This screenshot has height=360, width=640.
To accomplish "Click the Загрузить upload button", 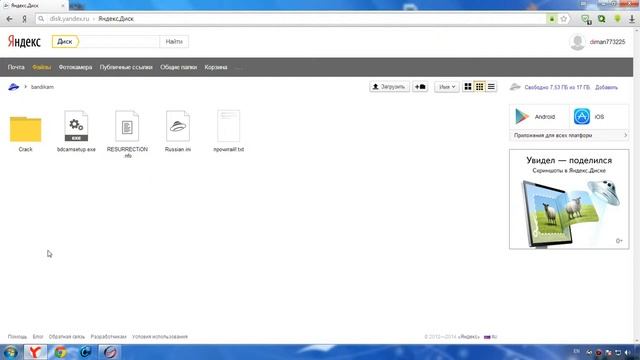I will 389,87.
